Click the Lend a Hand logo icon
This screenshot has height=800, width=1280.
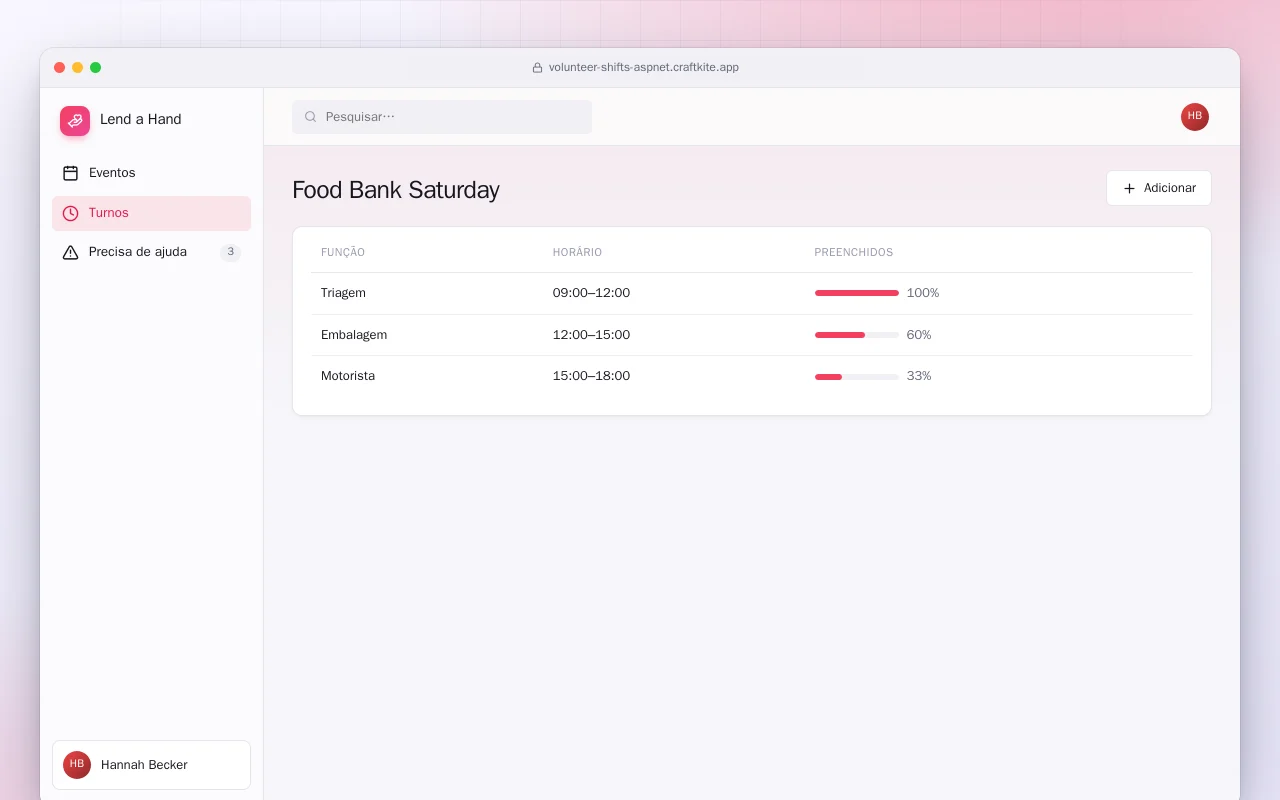pyautogui.click(x=75, y=121)
